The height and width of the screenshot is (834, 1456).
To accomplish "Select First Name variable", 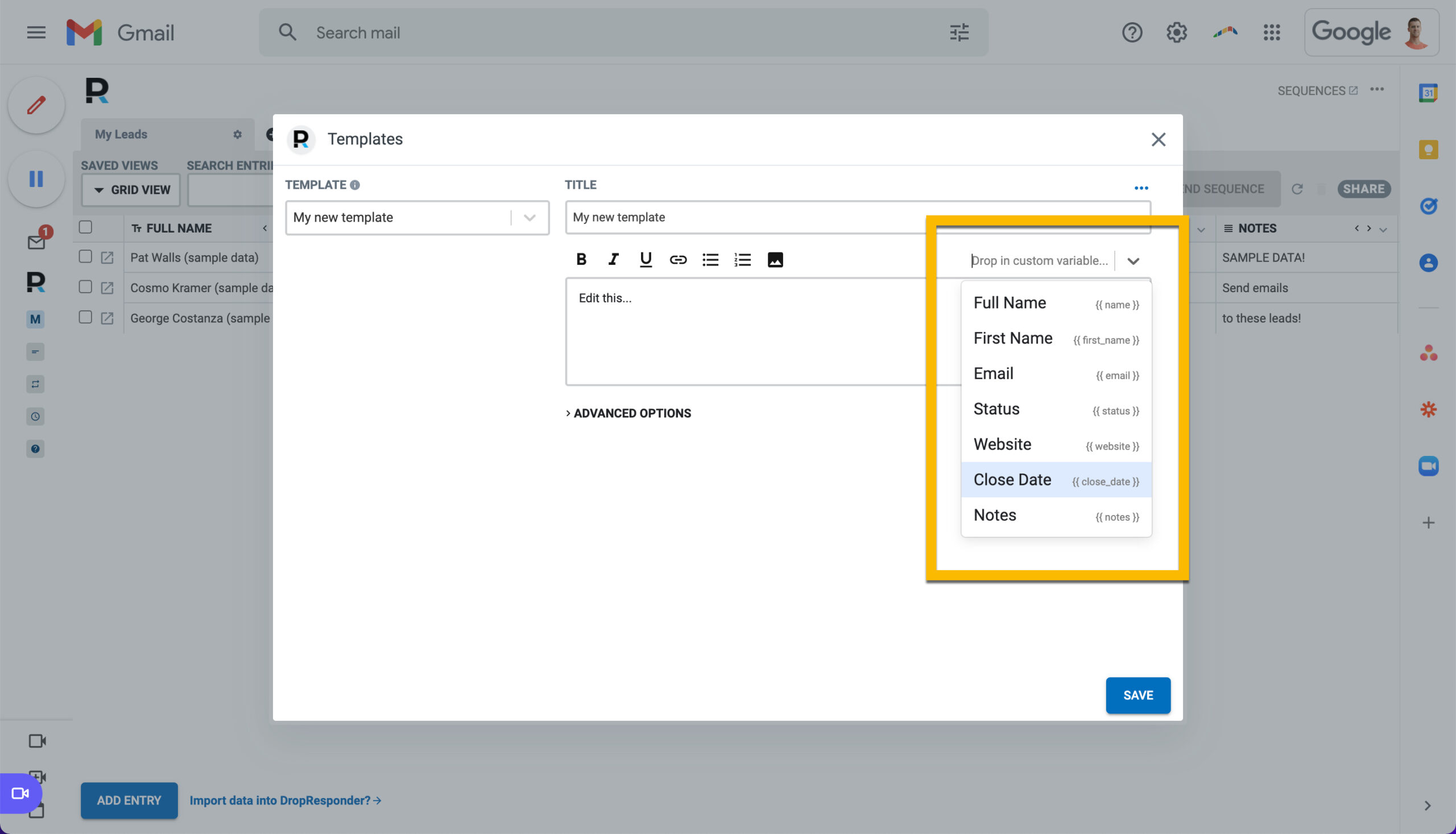I will point(1056,338).
